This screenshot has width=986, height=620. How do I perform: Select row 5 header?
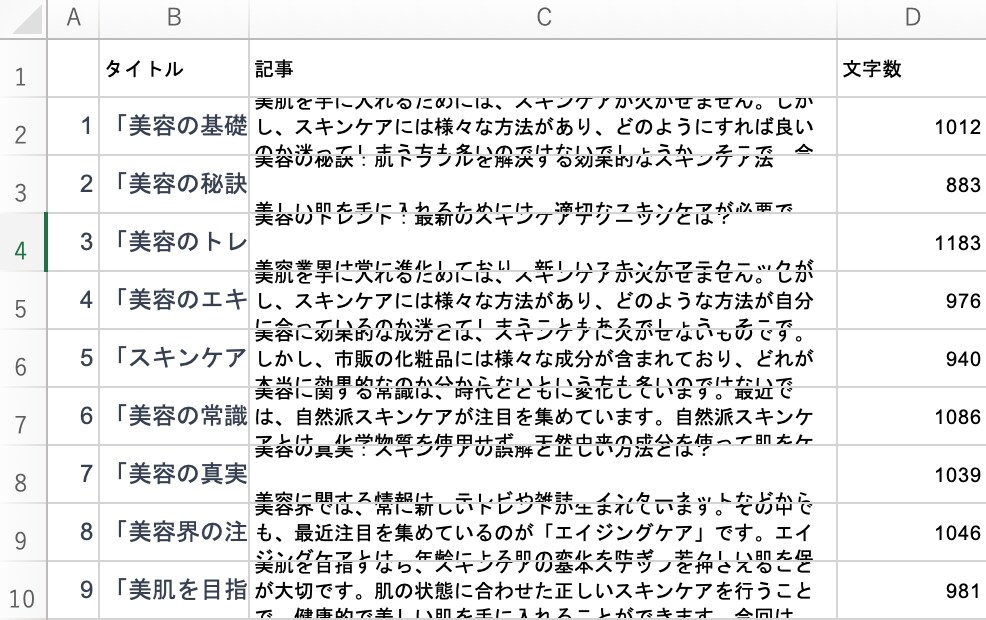tap(23, 301)
